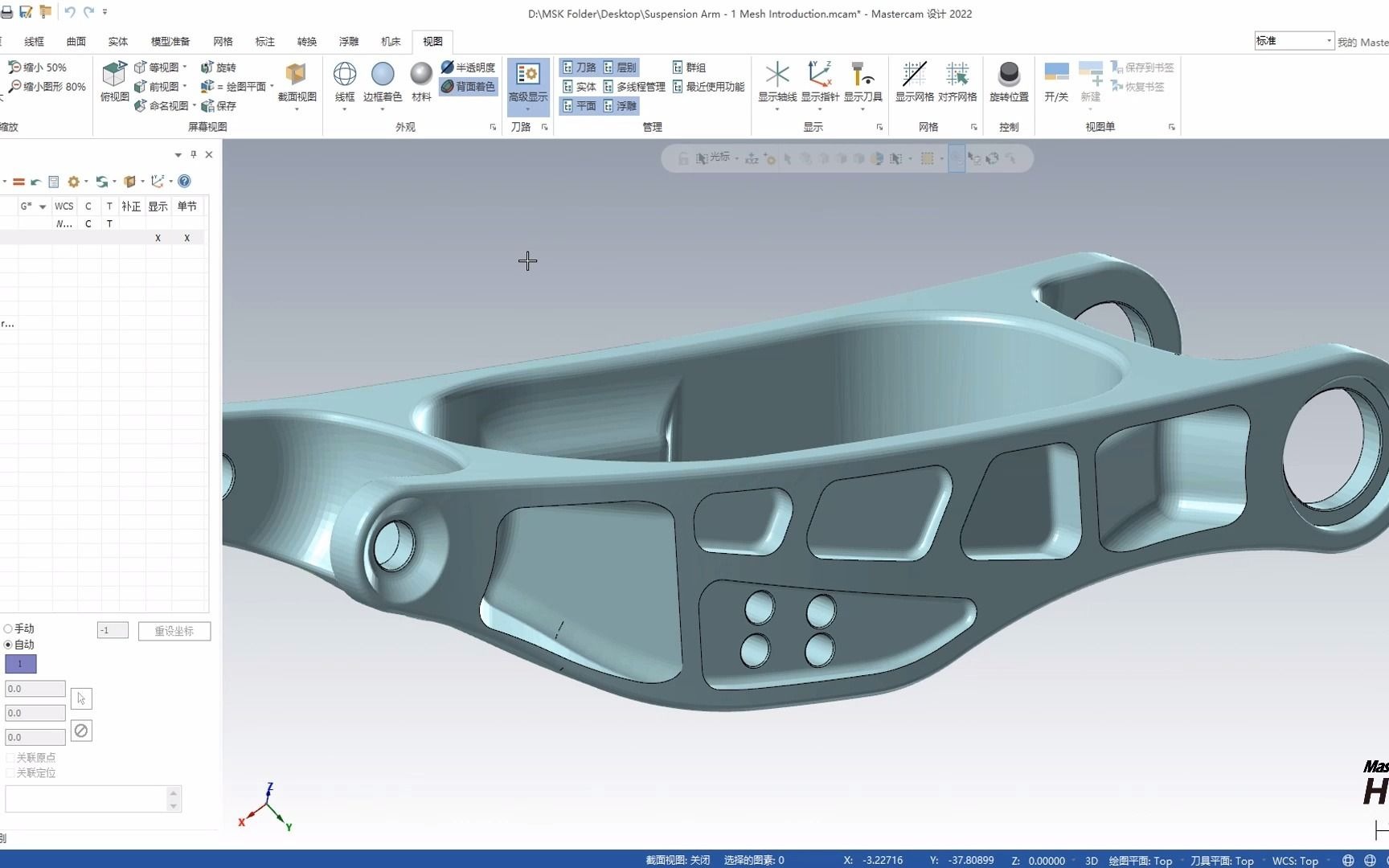
Task: Click Rotation position (旋转位置) icon
Action: pyautogui.click(x=1009, y=74)
